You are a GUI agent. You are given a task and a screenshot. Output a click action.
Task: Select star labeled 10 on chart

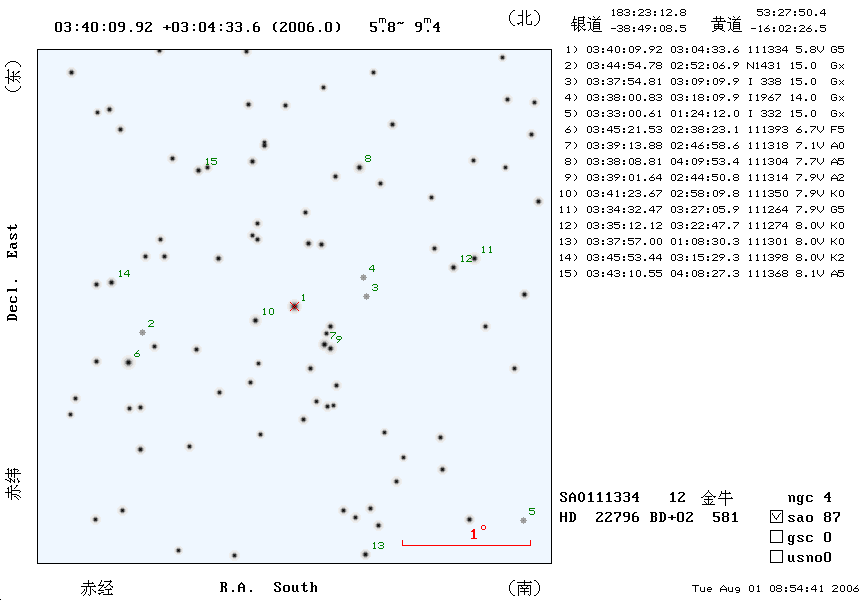[255, 320]
